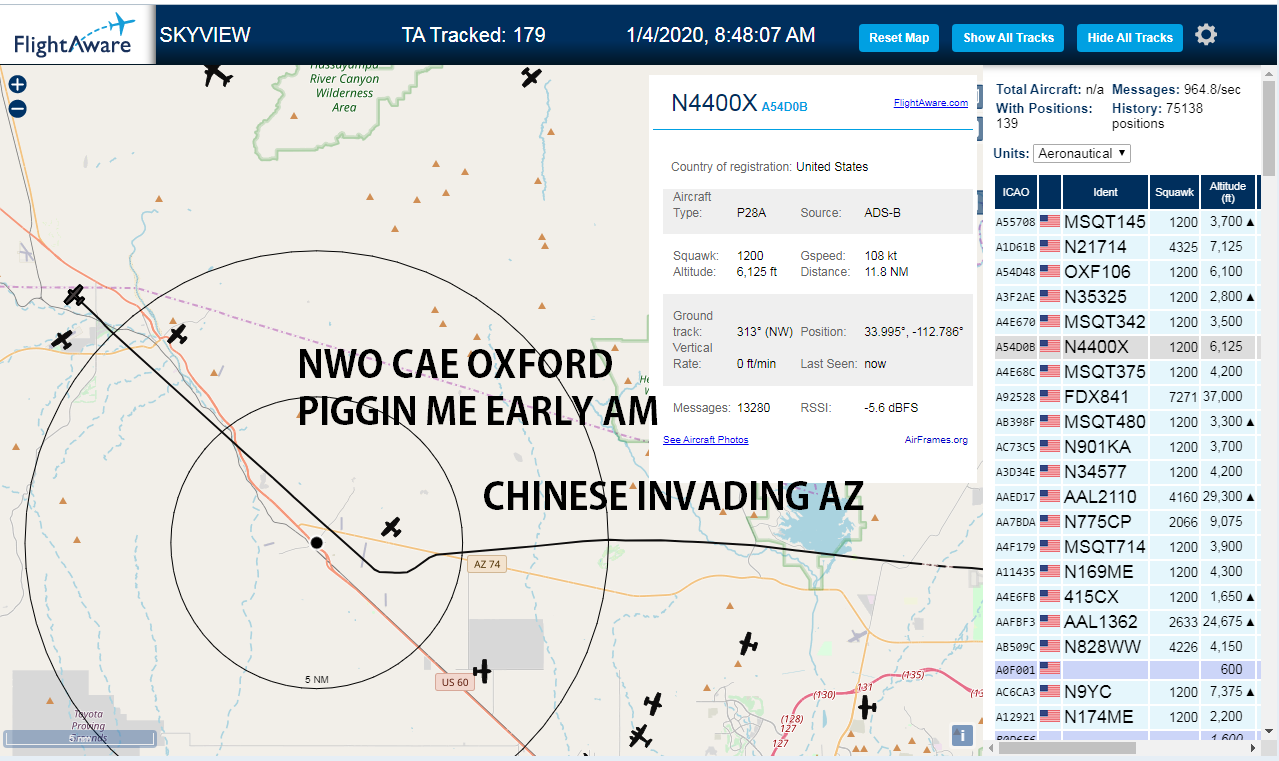Select row with ICAO A0F001

click(1126, 670)
